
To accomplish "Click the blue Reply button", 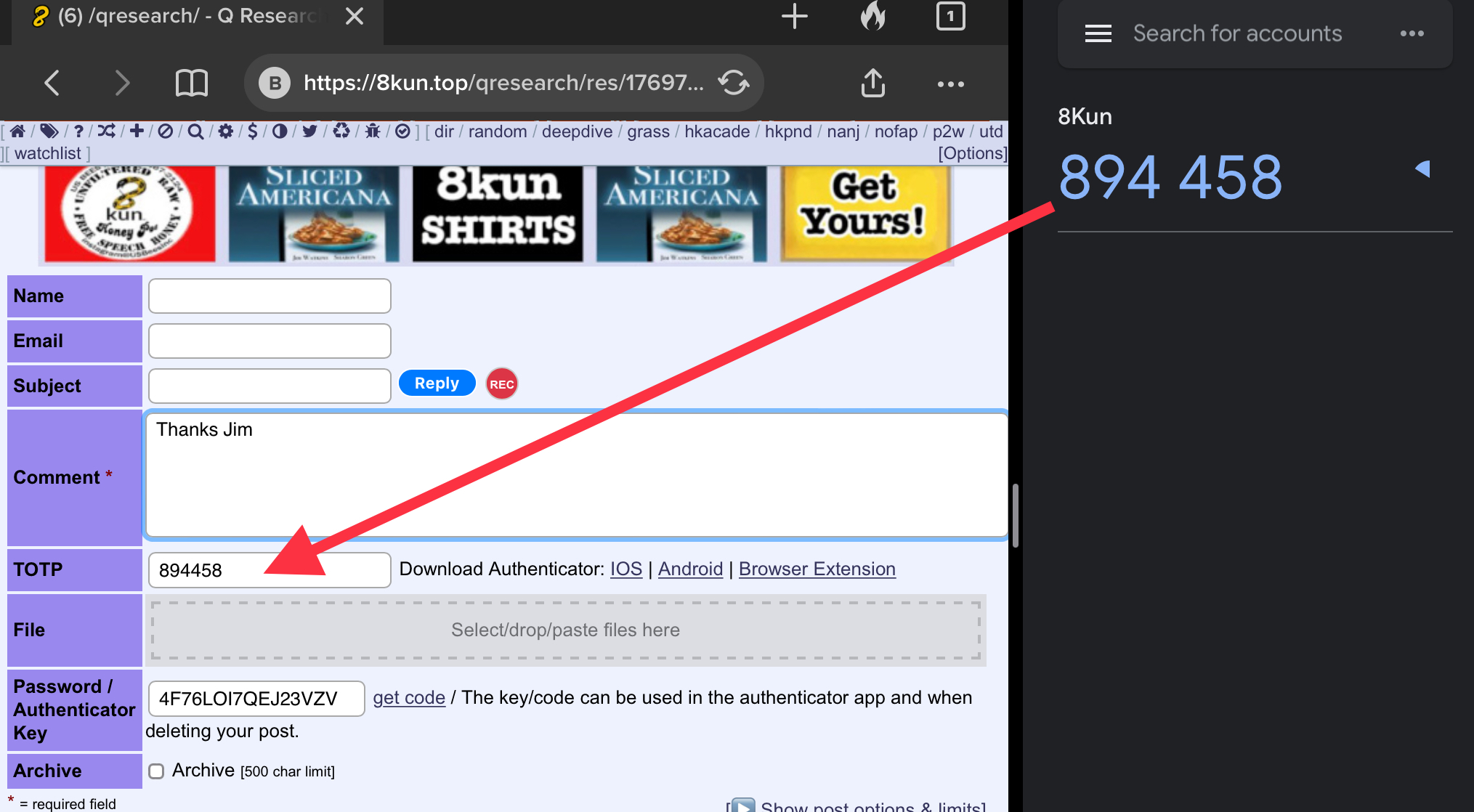I will 437,383.
